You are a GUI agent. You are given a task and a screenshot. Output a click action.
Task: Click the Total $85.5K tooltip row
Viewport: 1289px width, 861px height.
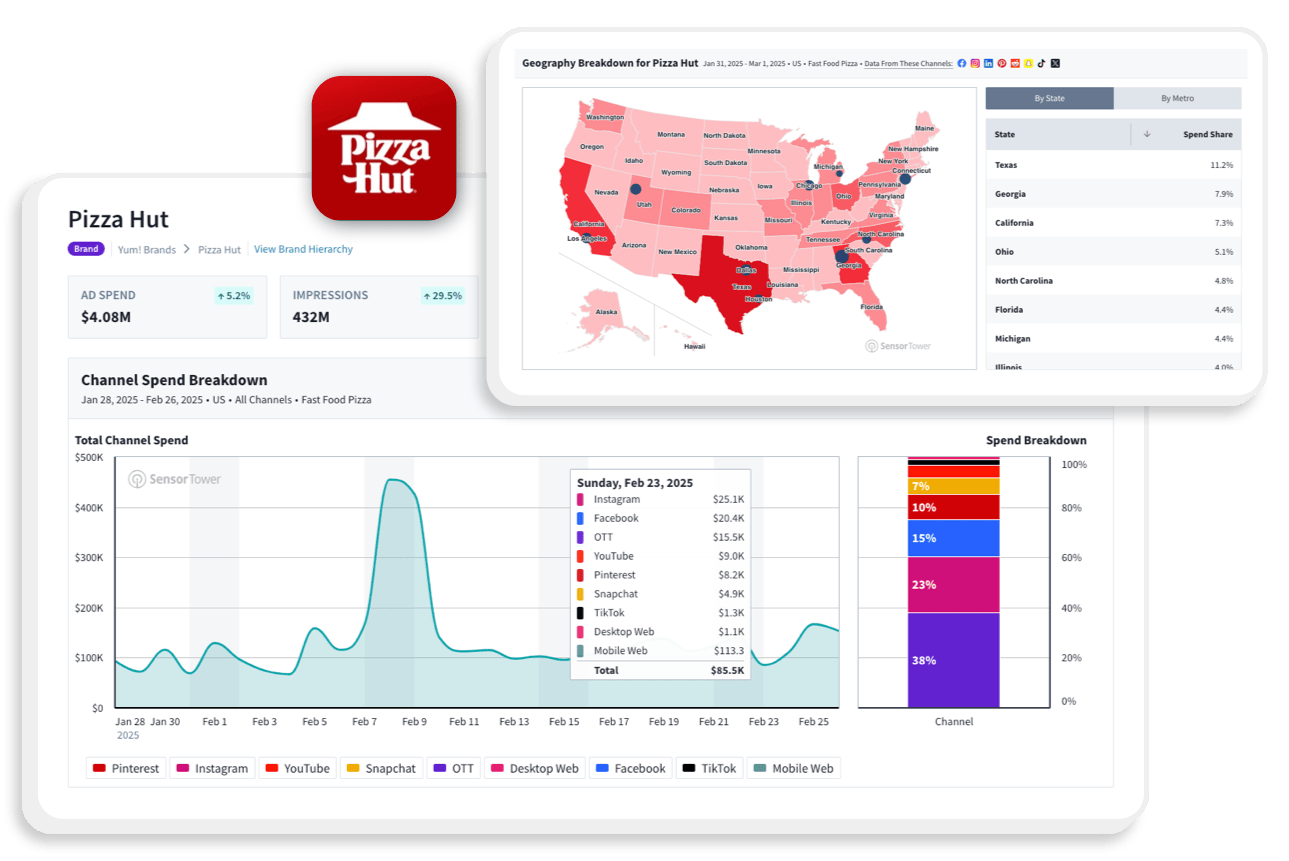click(x=660, y=670)
